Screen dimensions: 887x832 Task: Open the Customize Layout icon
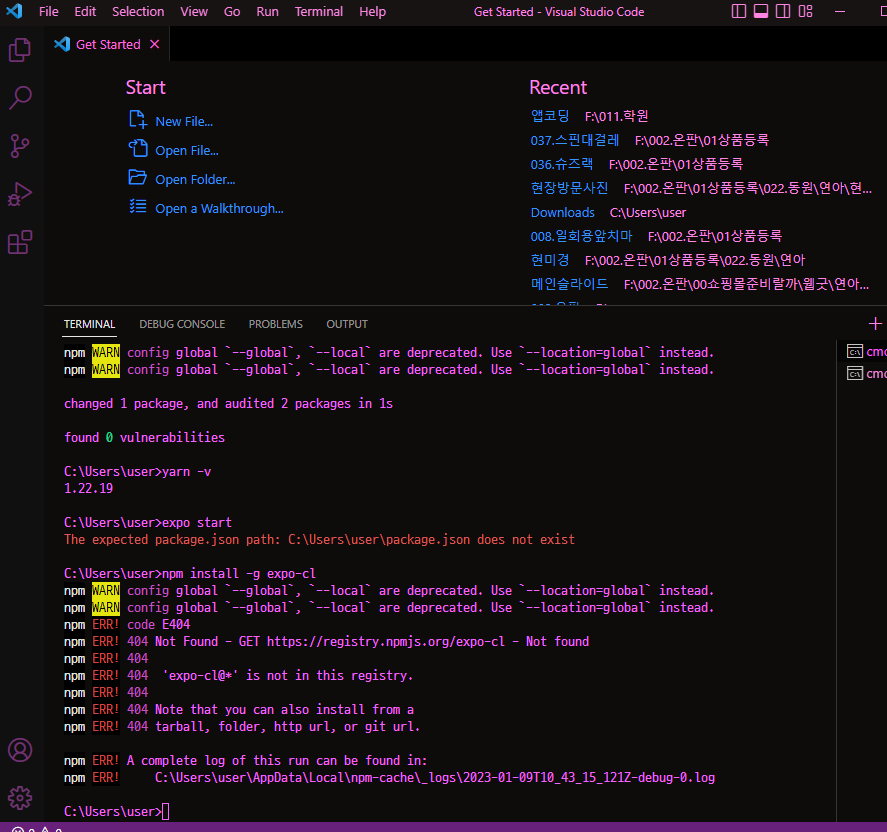(x=806, y=11)
